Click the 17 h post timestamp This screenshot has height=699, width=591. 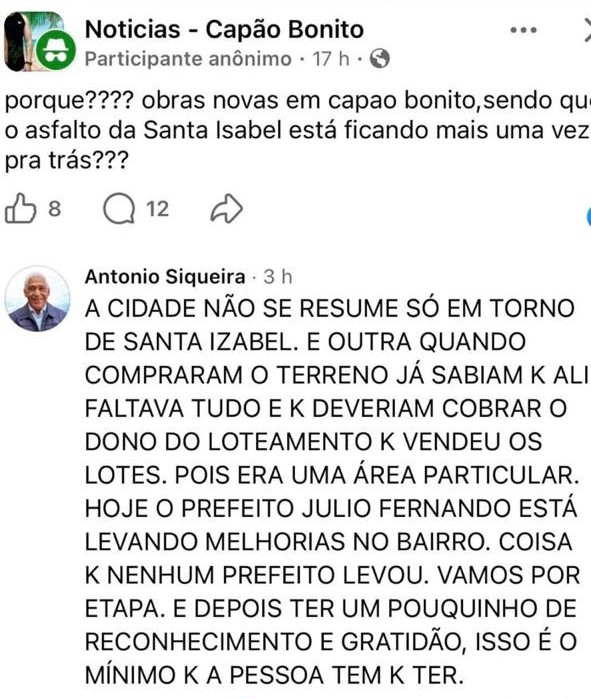(x=331, y=58)
